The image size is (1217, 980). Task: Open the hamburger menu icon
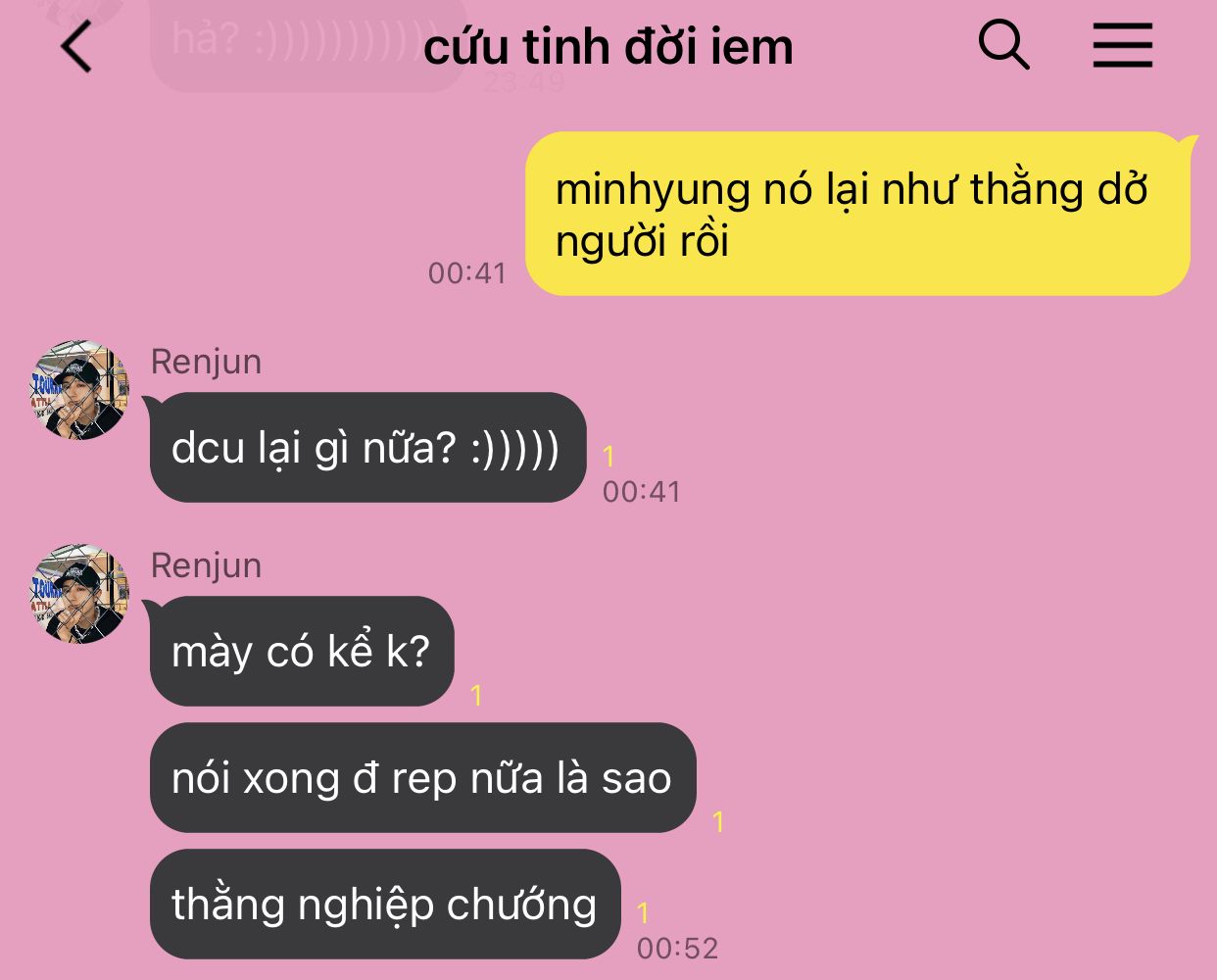(x=1123, y=45)
